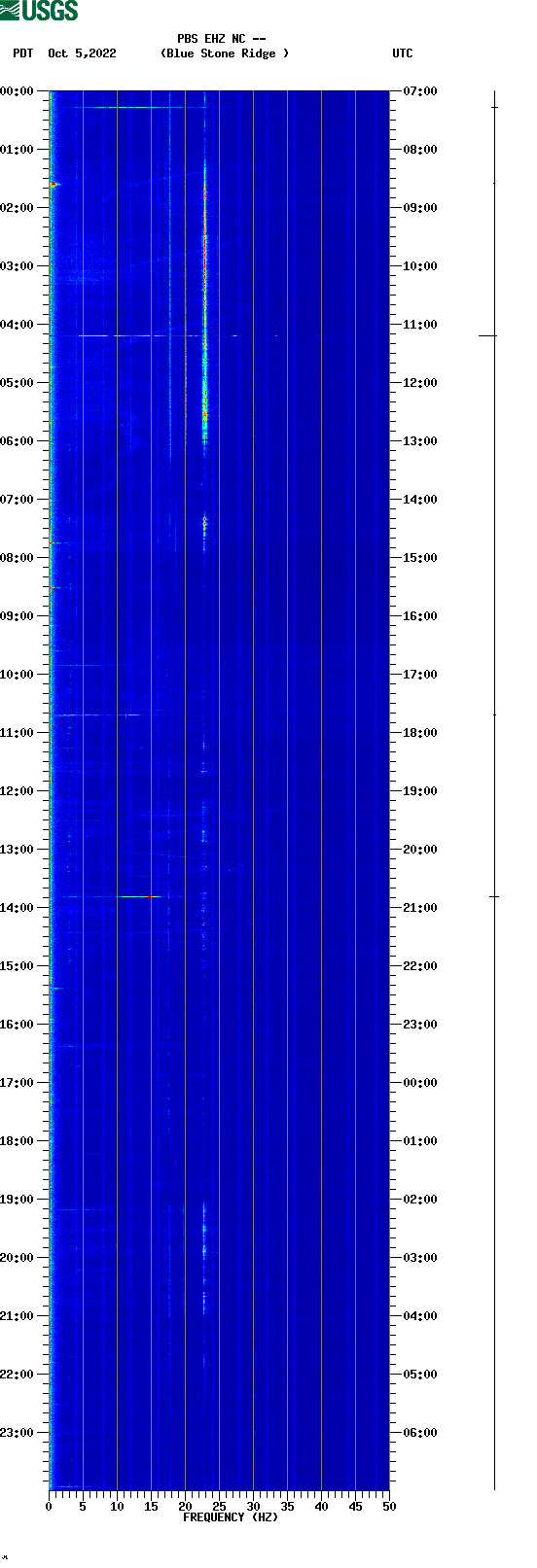Click the 21:00 UTC time label
Image resolution: width=537 pixels, height=1568 pixels.
pos(420,908)
